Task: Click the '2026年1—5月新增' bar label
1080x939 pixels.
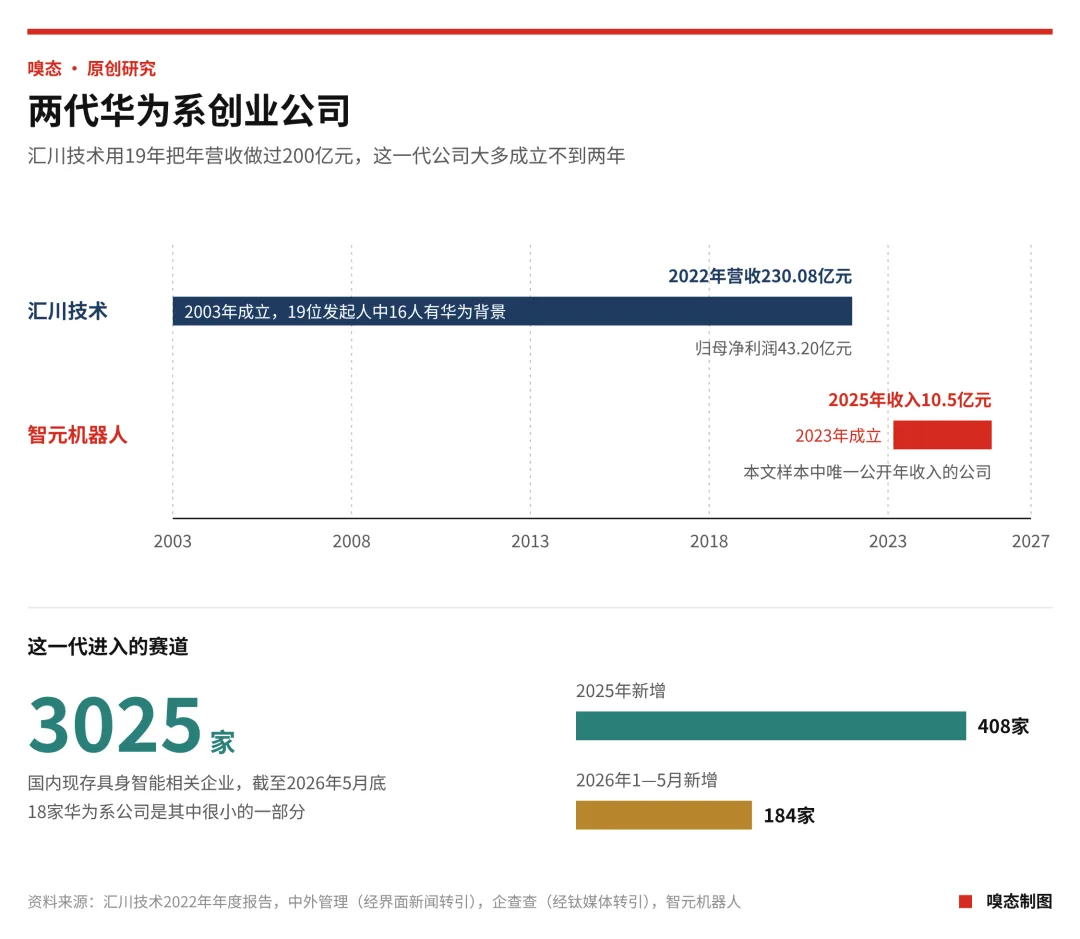Action: (647, 781)
